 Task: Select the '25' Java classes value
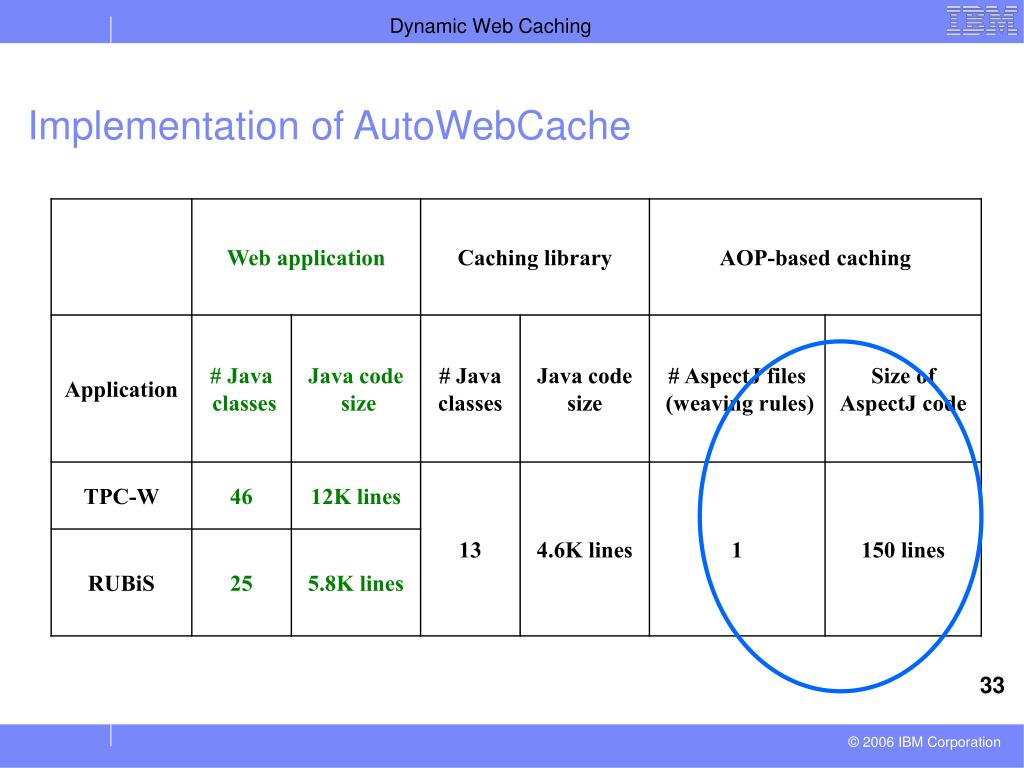(241, 583)
